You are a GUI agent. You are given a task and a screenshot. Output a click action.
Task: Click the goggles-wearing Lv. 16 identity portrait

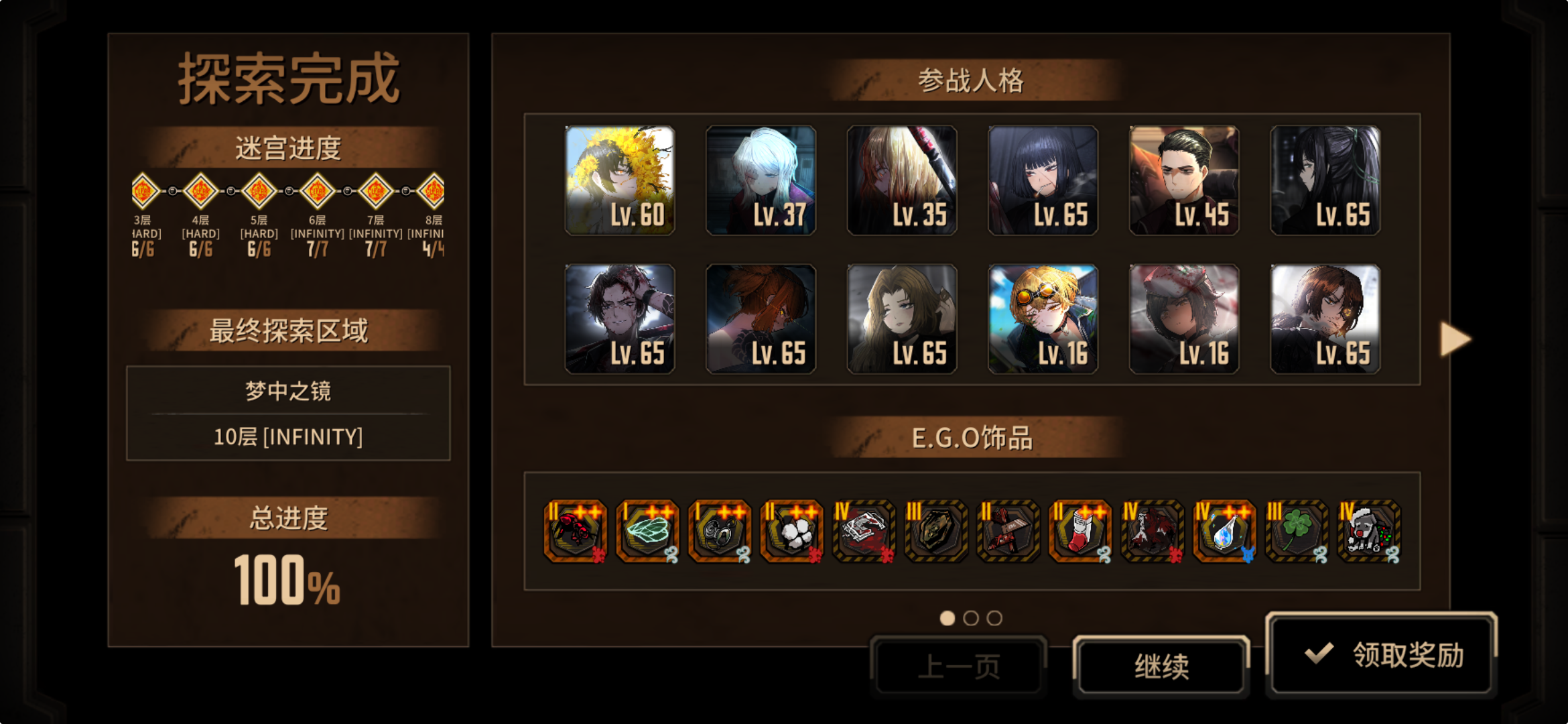pos(1043,319)
